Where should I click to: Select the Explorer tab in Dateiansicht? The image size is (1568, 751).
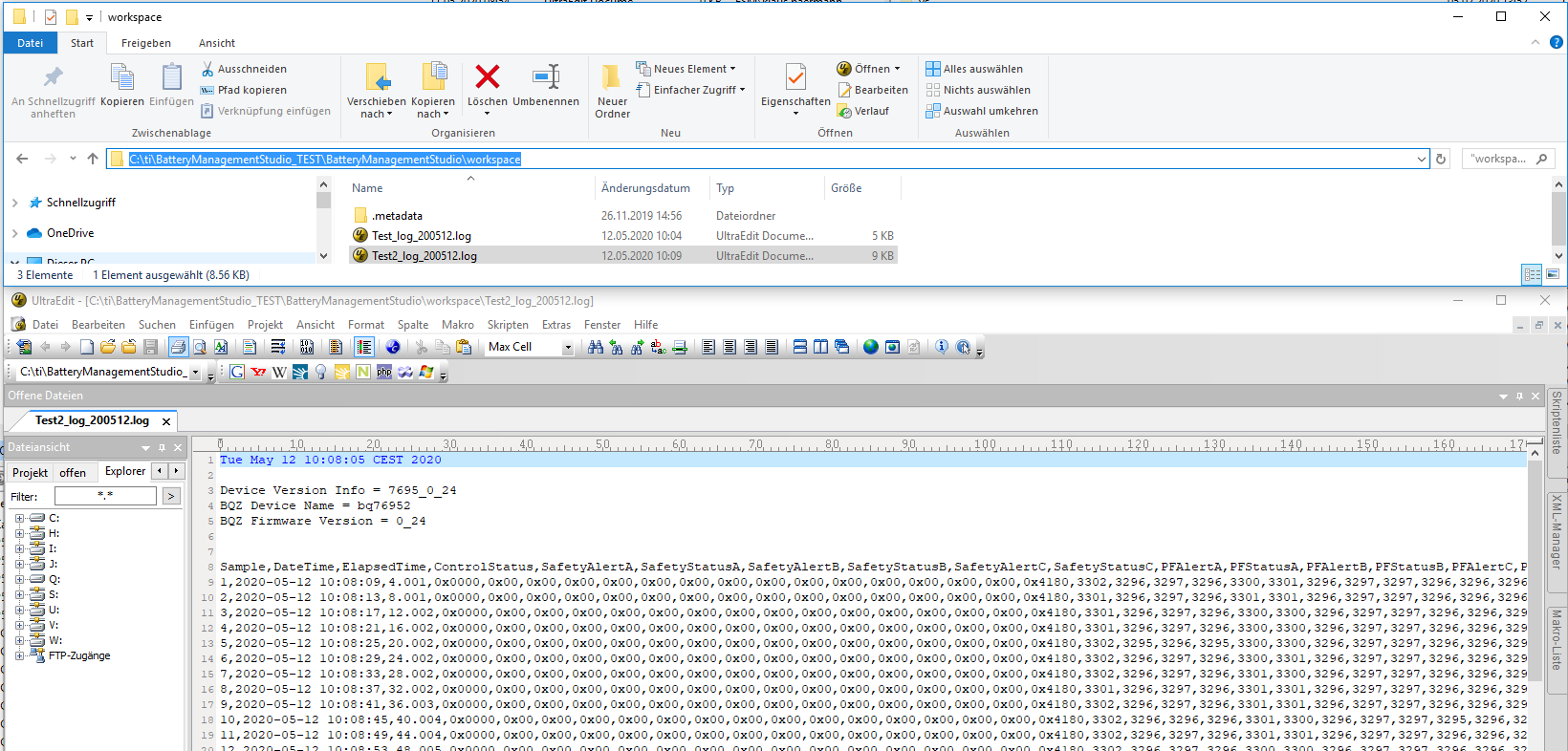(125, 471)
